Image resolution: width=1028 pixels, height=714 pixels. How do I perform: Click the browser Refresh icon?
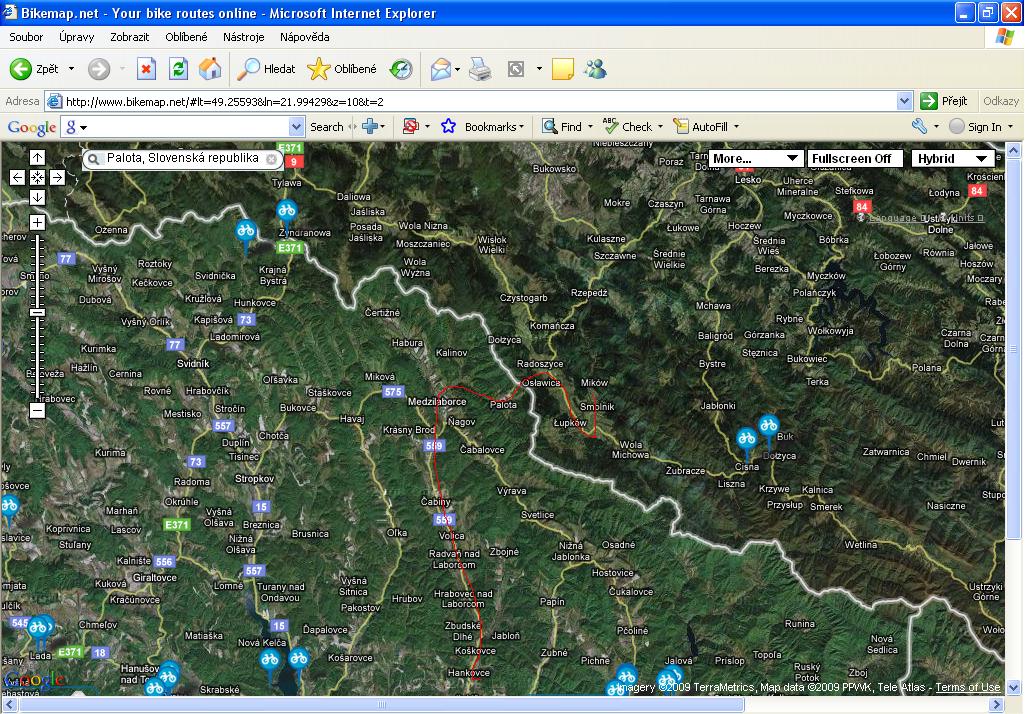coord(178,69)
